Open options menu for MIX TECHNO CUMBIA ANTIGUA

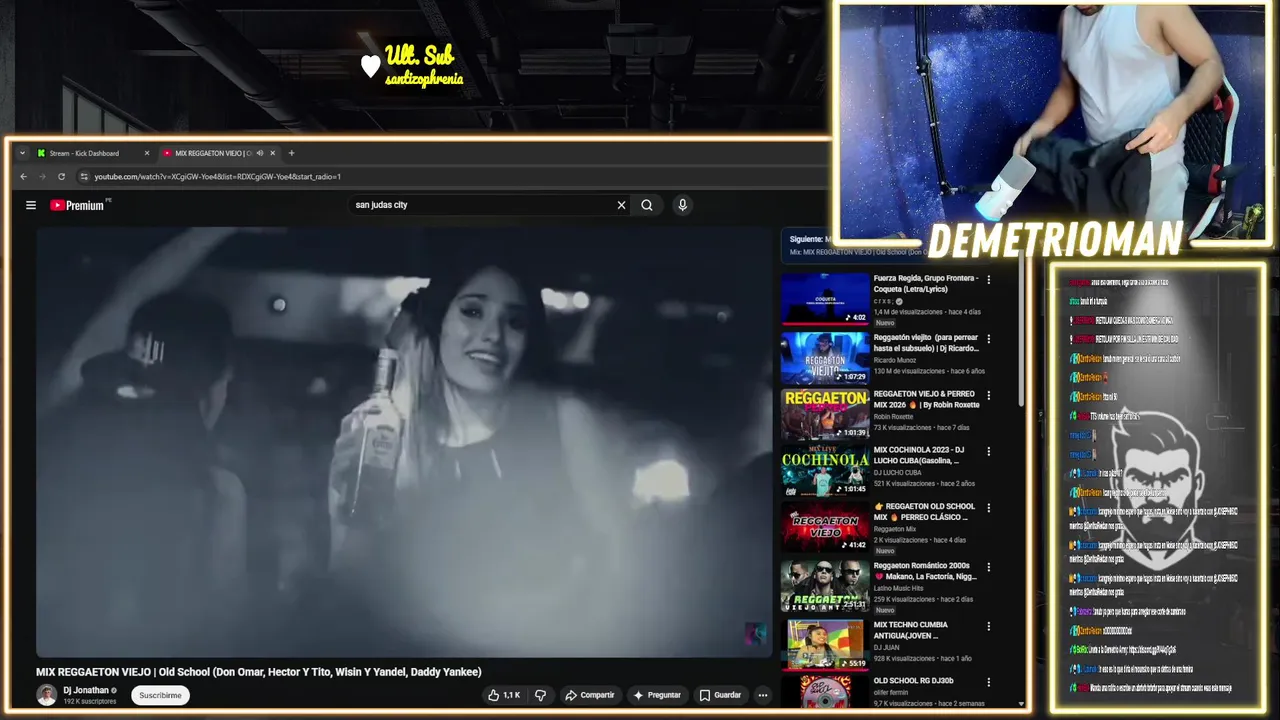click(989, 626)
